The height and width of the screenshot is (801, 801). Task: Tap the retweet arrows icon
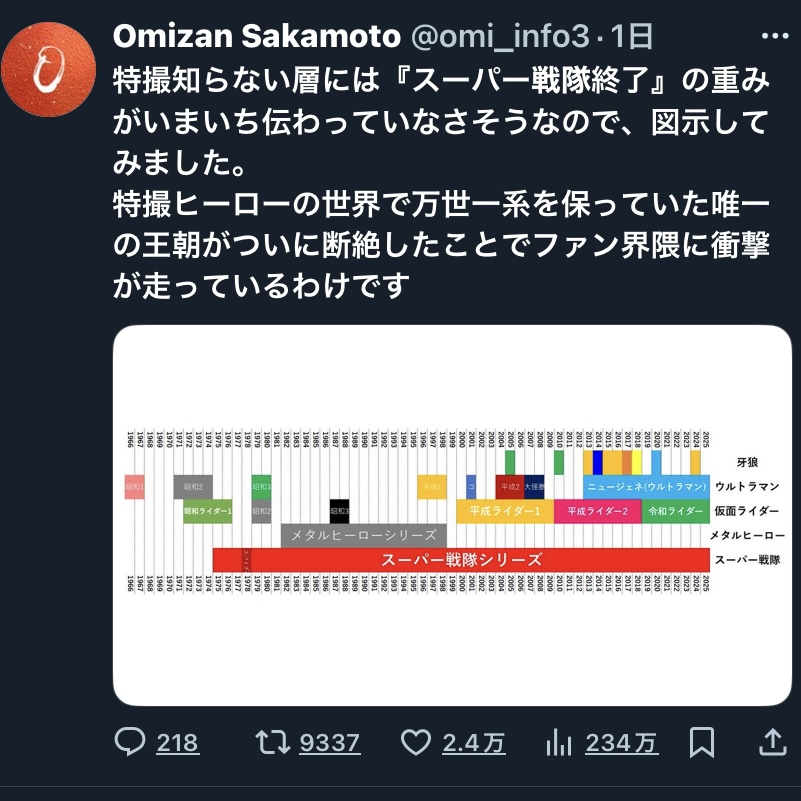click(x=268, y=742)
